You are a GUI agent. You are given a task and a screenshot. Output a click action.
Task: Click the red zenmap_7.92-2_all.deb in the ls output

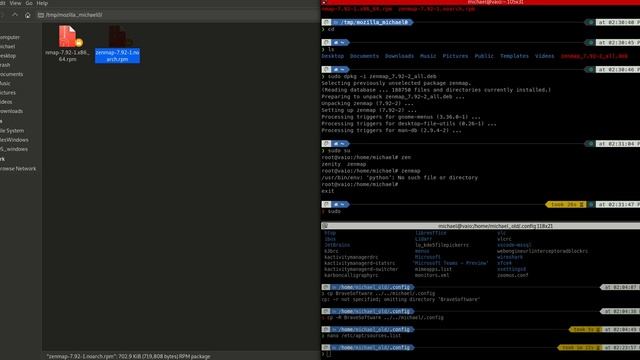[x=594, y=56]
